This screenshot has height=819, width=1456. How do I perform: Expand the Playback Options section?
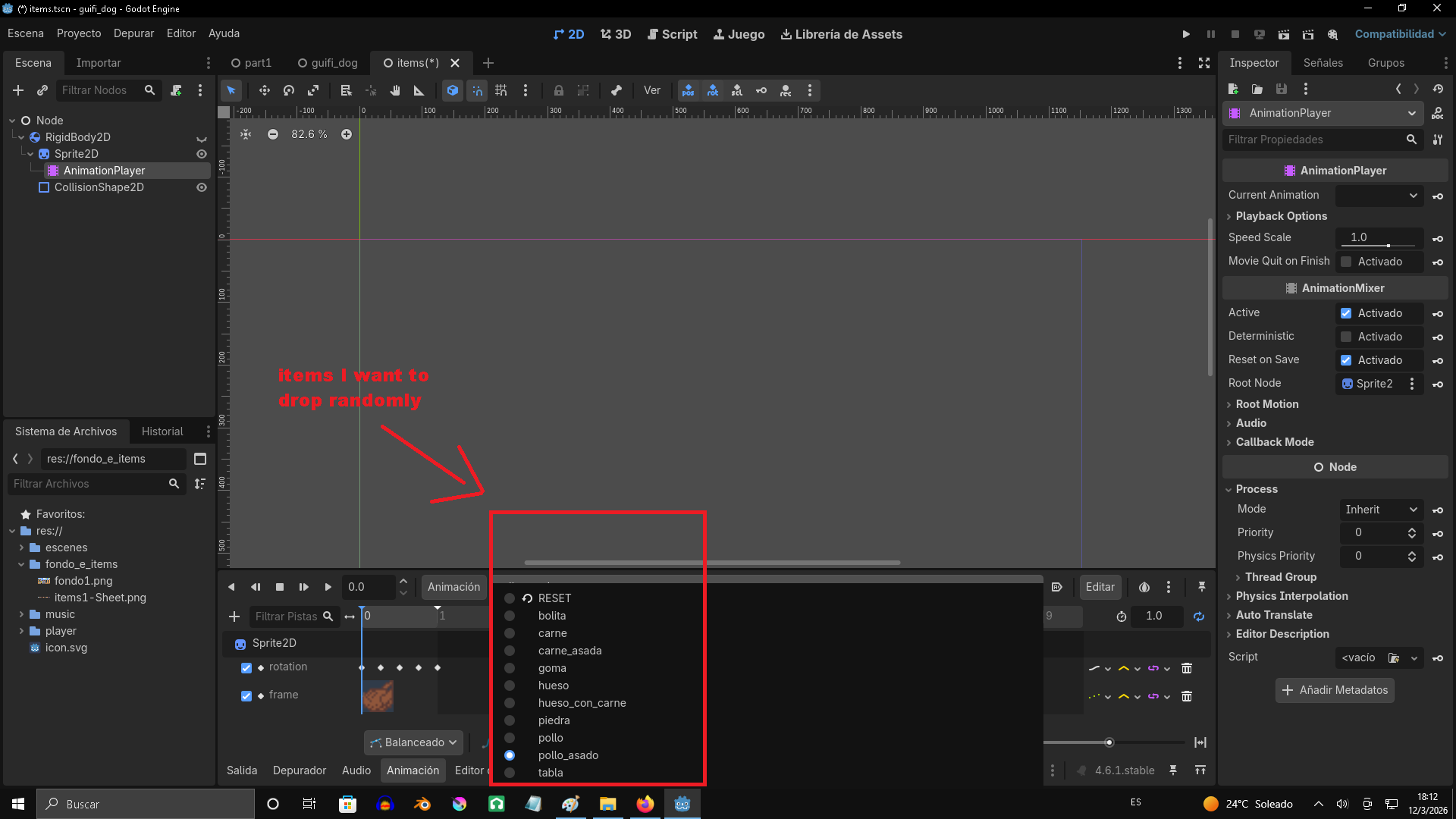[1281, 216]
